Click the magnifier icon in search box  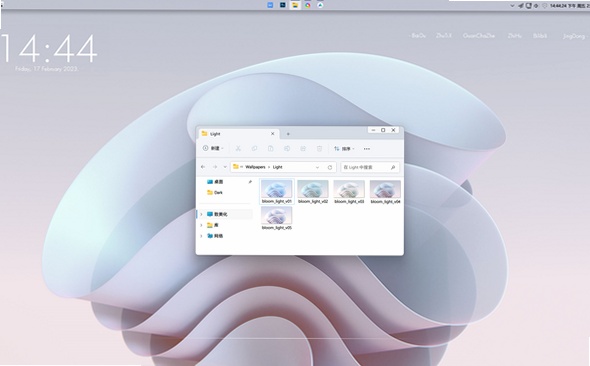(393, 167)
